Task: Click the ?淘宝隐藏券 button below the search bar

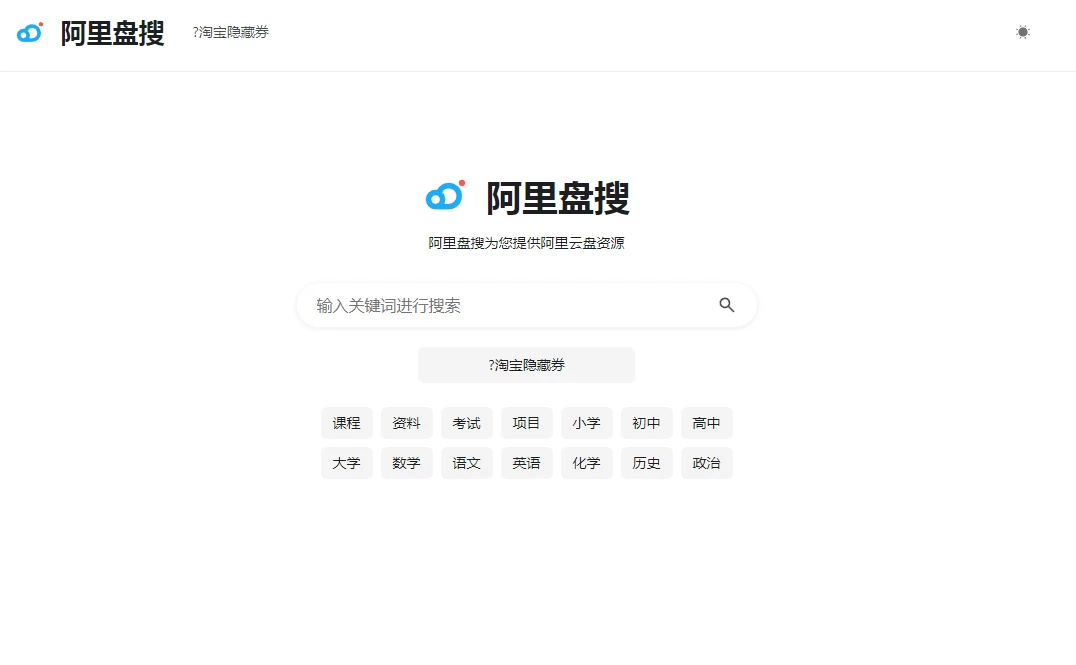Action: 526,364
